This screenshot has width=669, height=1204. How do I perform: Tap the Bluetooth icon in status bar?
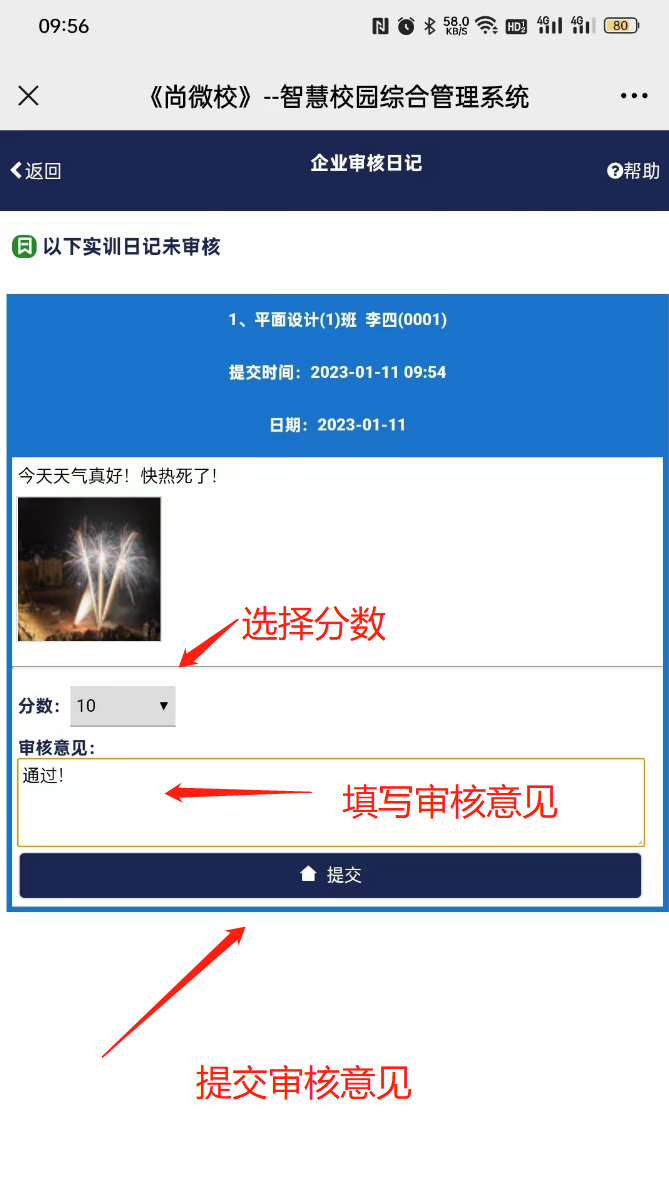point(430,26)
